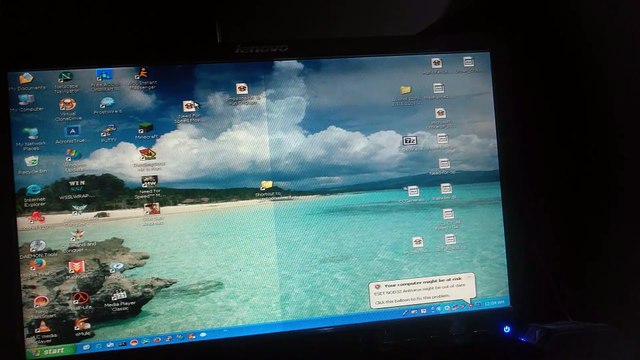Open the CDGenerator text file icon
The image size is (640, 360).
pyautogui.click(x=412, y=193)
